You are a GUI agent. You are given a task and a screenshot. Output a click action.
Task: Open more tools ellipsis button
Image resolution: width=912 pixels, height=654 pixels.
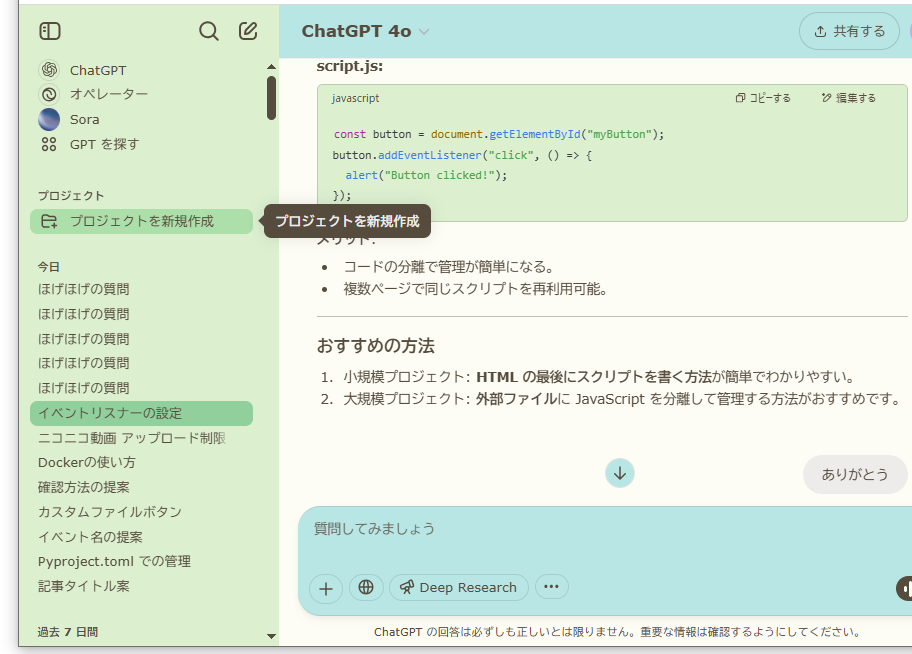[x=551, y=587]
